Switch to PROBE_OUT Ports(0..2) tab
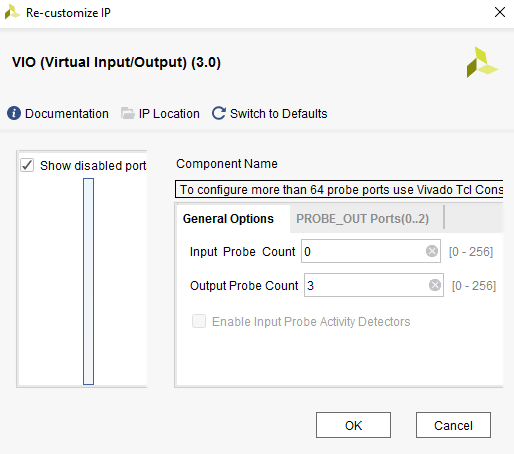514x454 pixels. pyautogui.click(x=362, y=219)
